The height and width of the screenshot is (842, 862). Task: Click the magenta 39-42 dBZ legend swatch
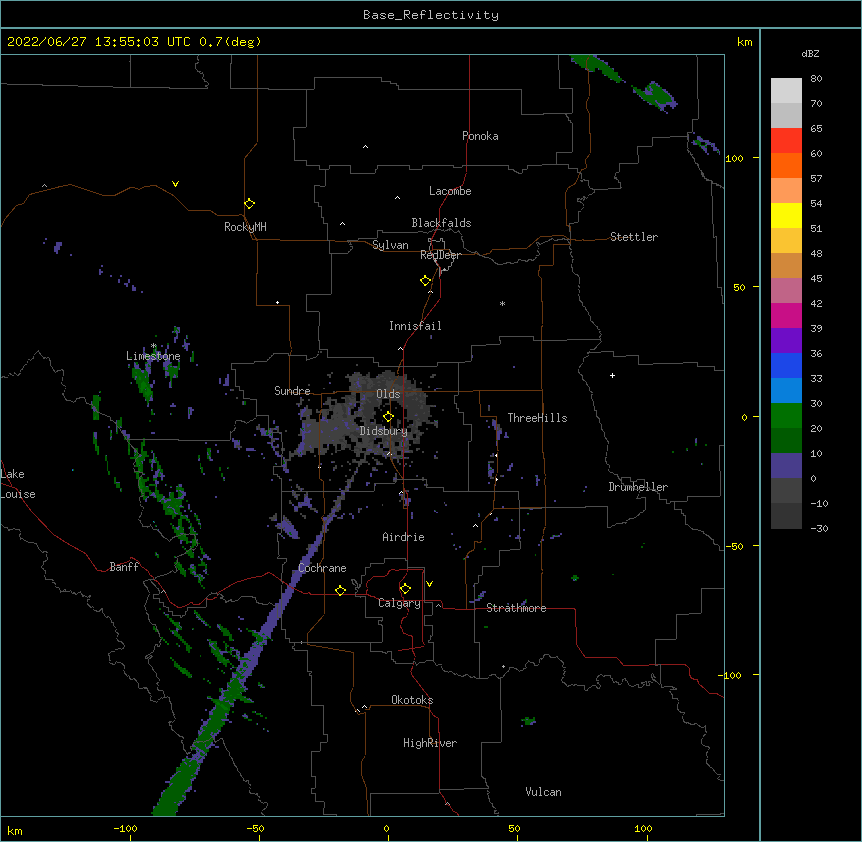786,315
